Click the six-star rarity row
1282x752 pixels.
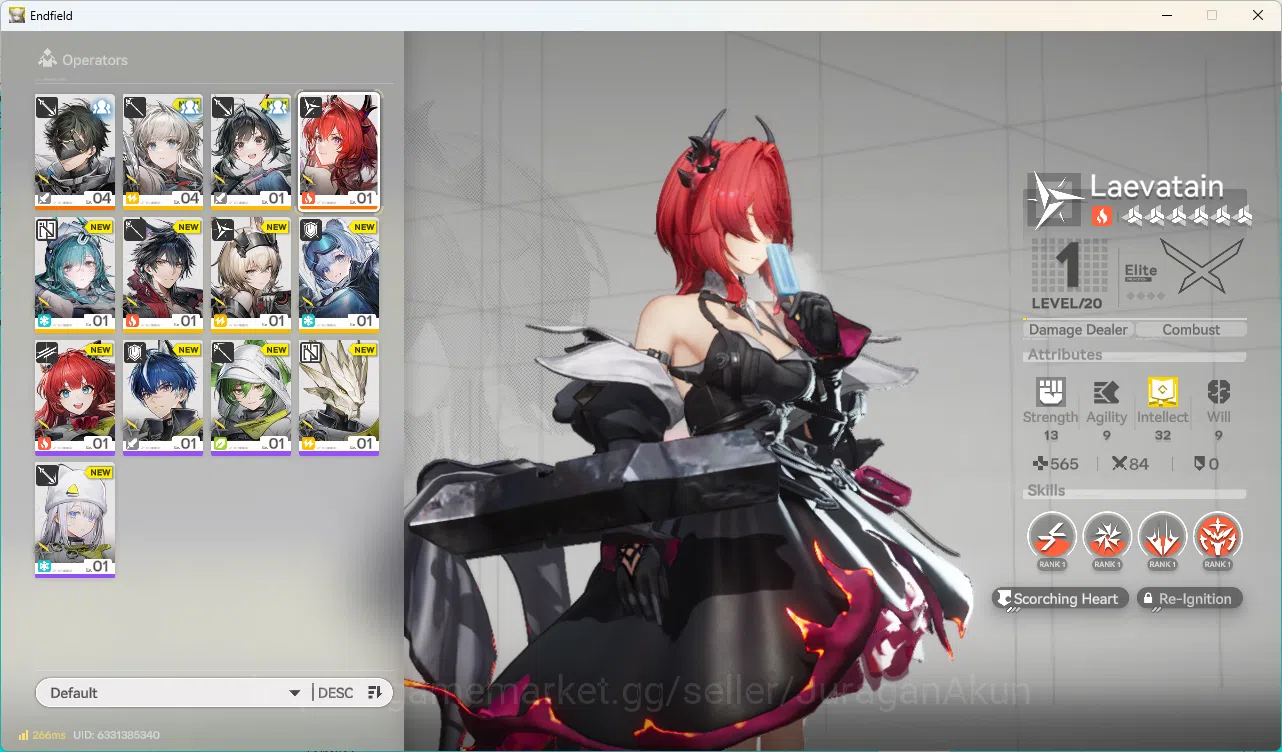click(1185, 215)
